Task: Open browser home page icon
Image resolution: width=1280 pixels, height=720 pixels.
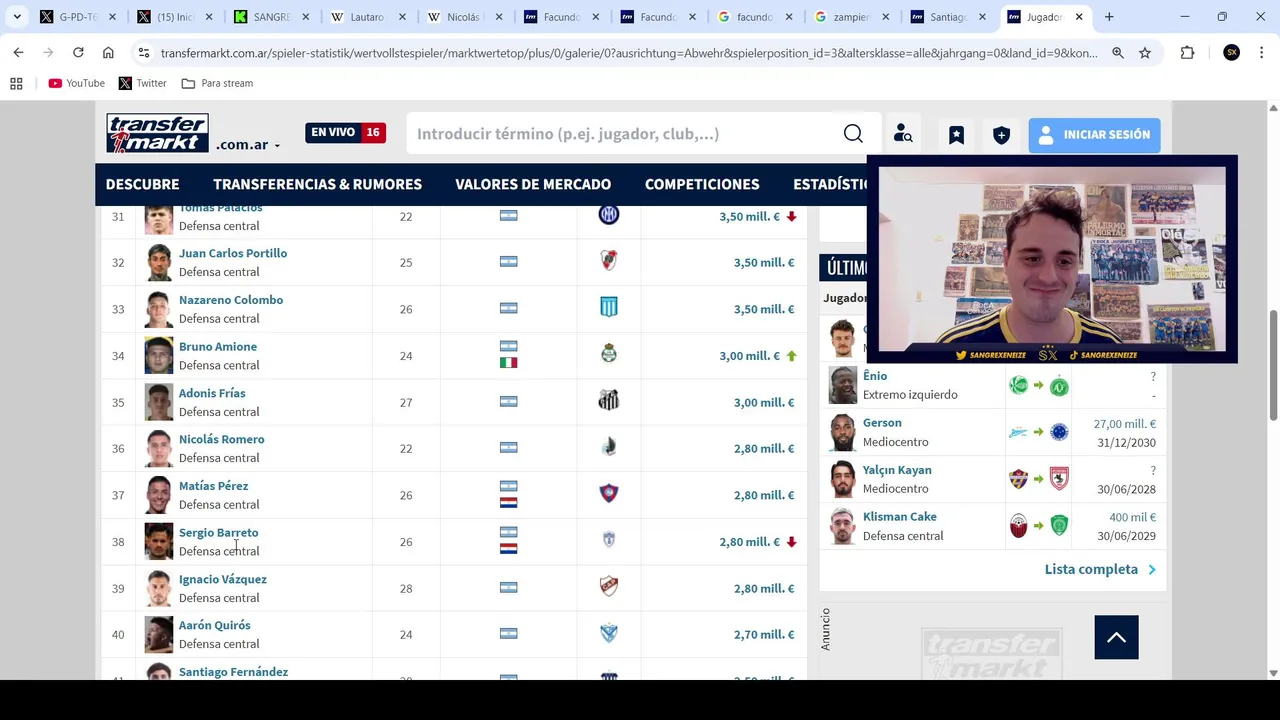Action: pos(108,52)
